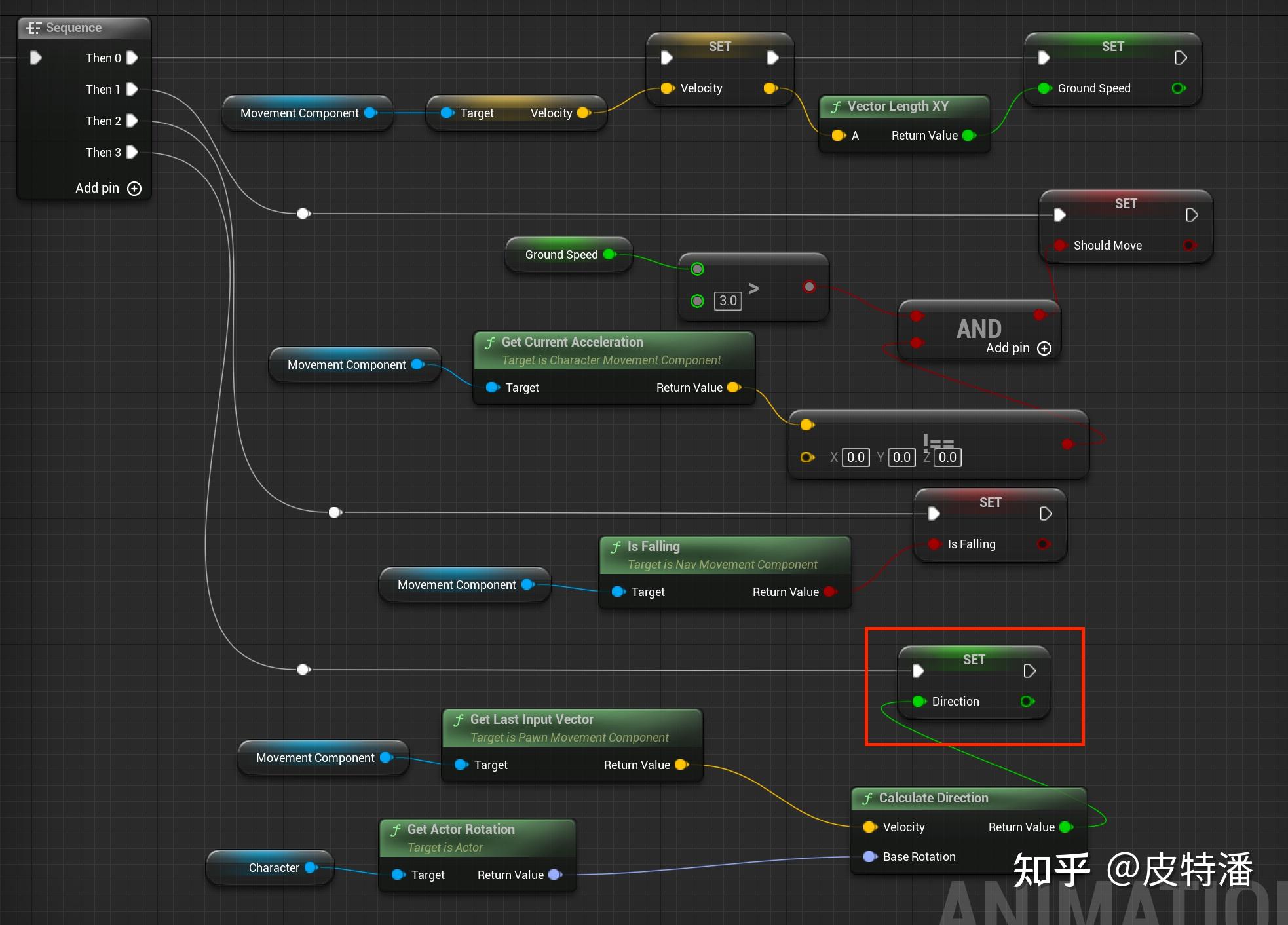Edit the 3.0 value in the greater-than node

[x=727, y=301]
